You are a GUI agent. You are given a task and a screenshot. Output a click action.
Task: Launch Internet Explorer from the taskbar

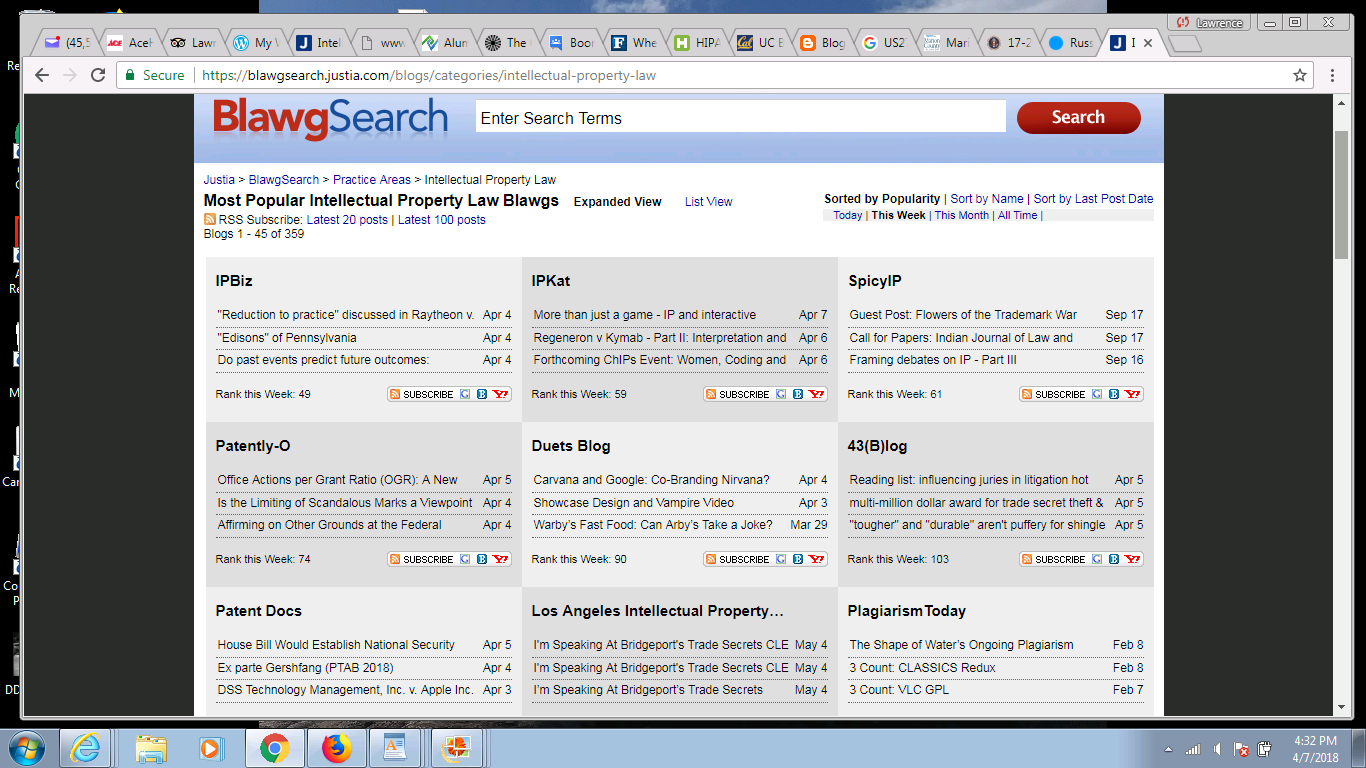coord(85,748)
